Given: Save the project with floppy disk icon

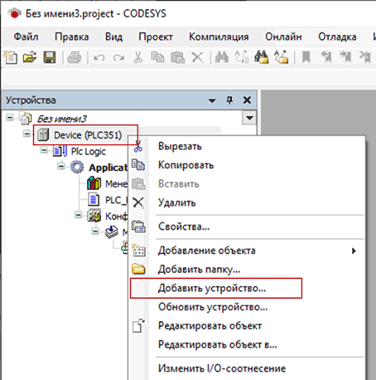Looking at the screenshot, I should coord(50,57).
